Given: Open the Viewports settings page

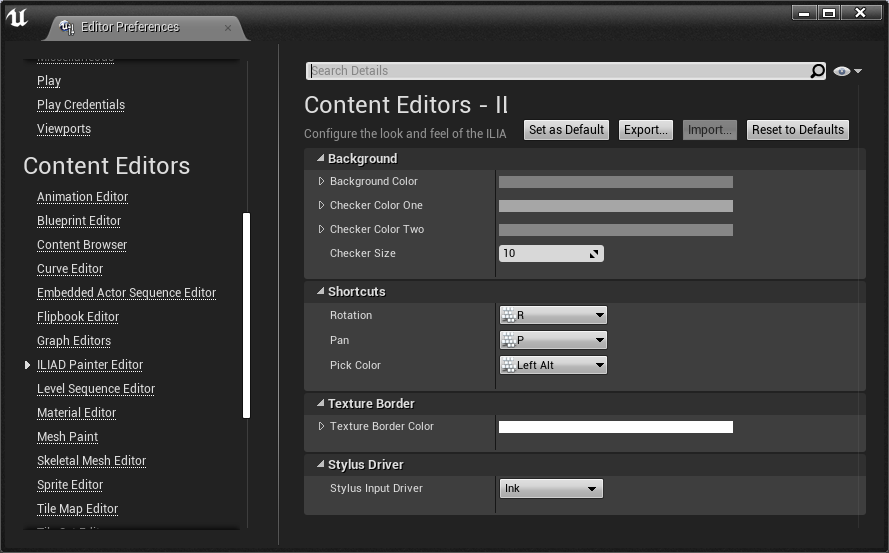Looking at the screenshot, I should (64, 129).
